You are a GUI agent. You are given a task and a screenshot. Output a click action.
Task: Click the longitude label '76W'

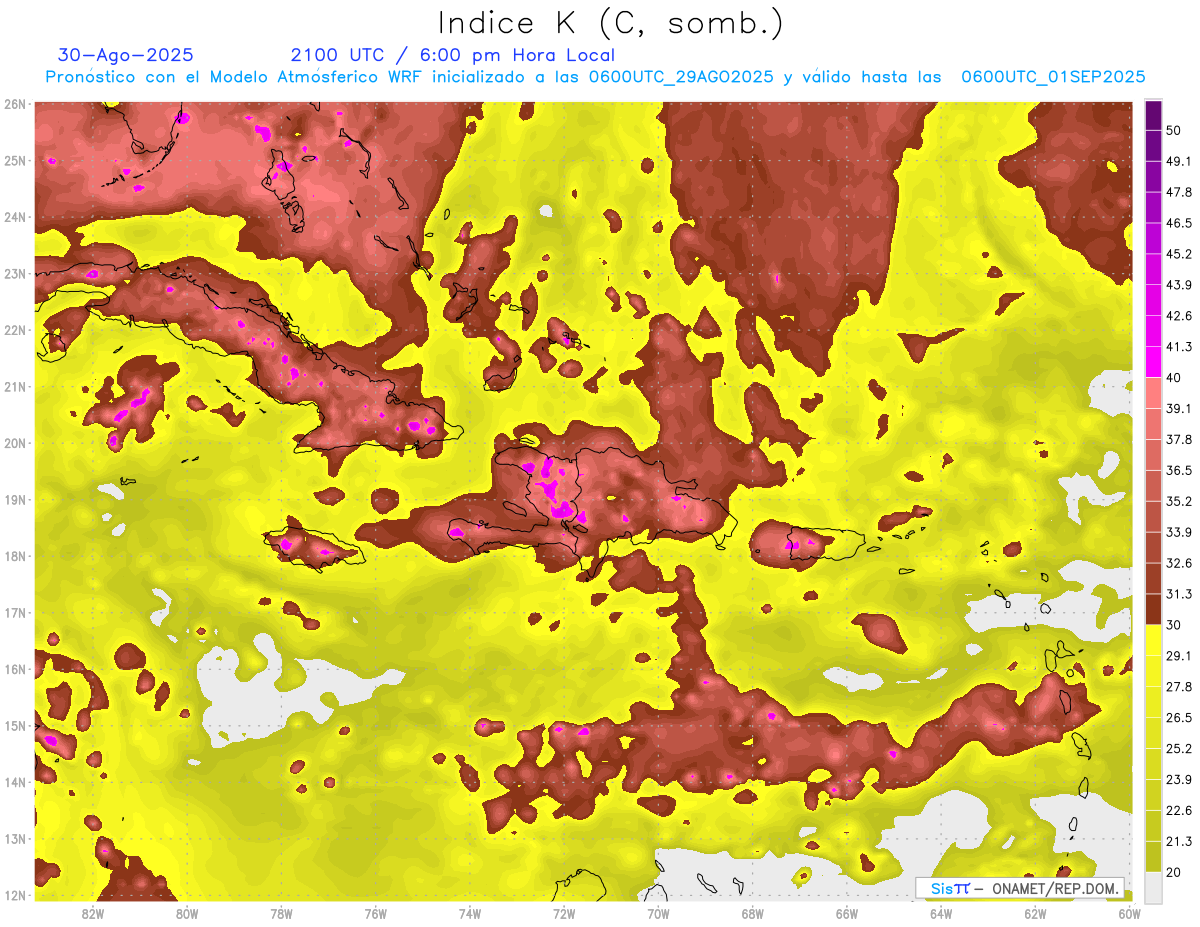[x=375, y=913]
